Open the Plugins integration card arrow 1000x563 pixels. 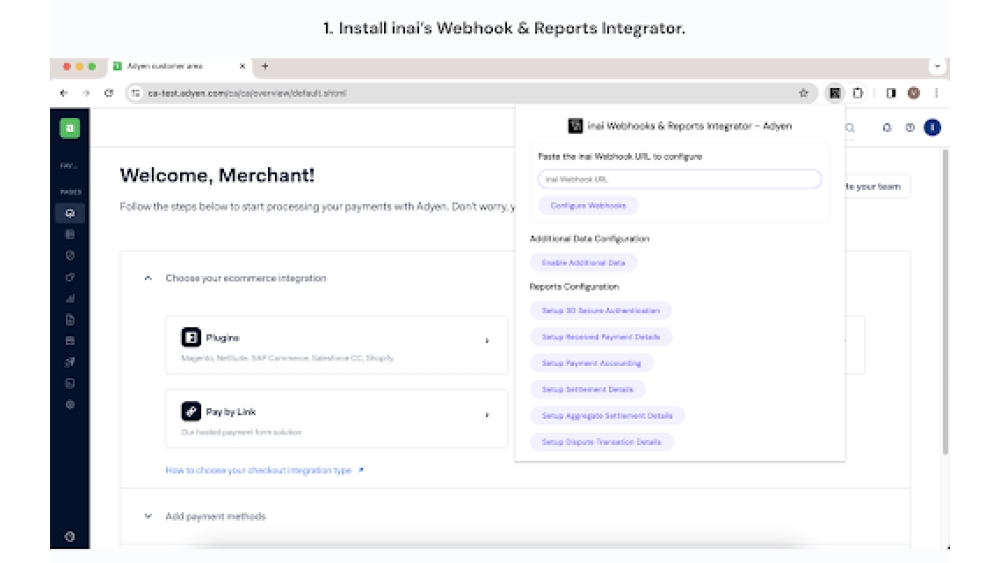tap(487, 341)
